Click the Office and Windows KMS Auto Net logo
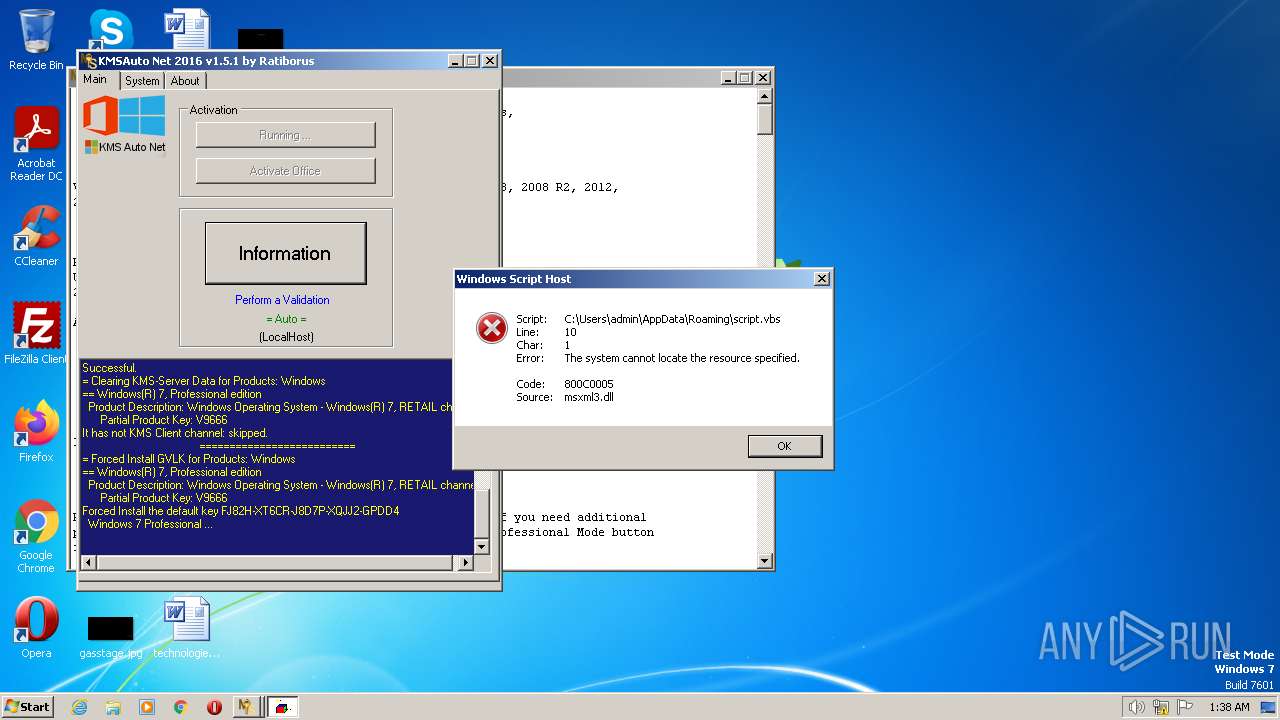Image resolution: width=1280 pixels, height=720 pixels. point(124,124)
